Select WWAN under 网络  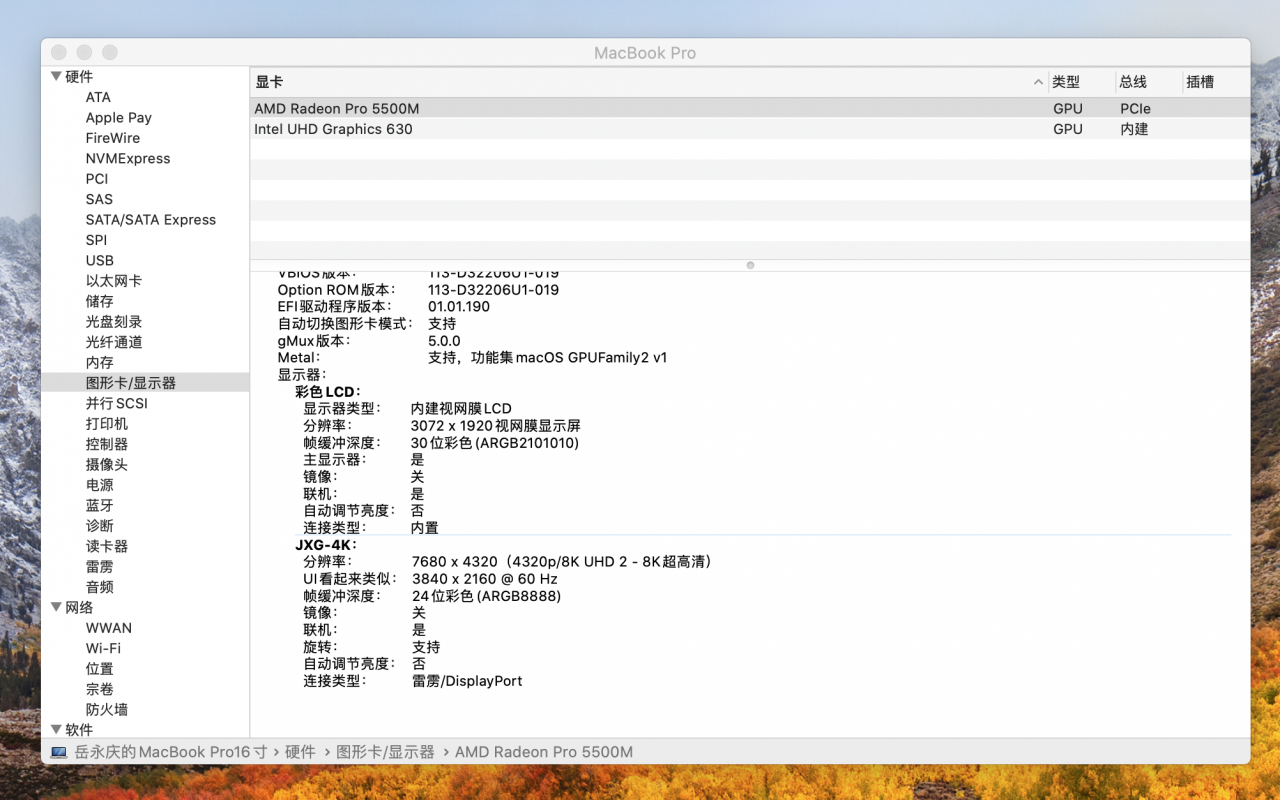pos(109,628)
